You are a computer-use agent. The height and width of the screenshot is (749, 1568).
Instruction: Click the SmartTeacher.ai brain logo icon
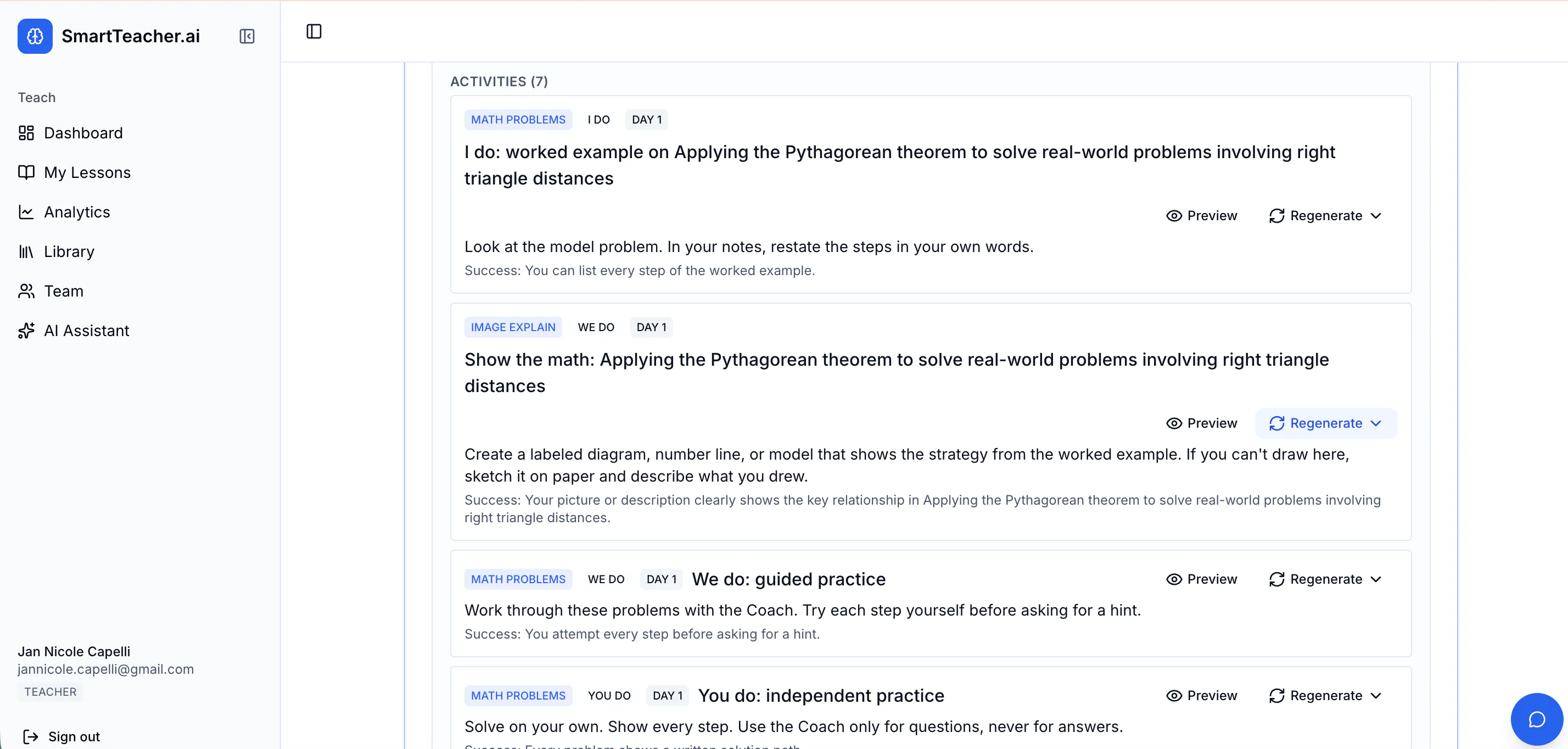click(x=35, y=36)
